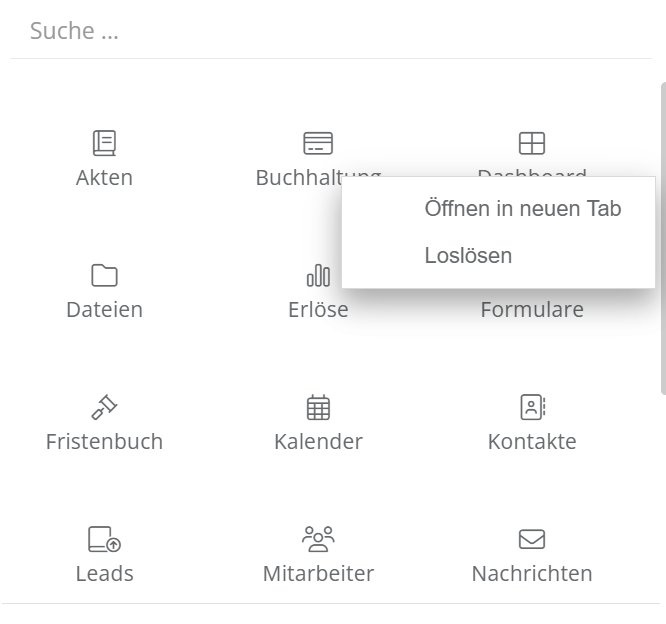Click the Formulare label
The height and width of the screenshot is (624, 666).
click(x=532, y=310)
